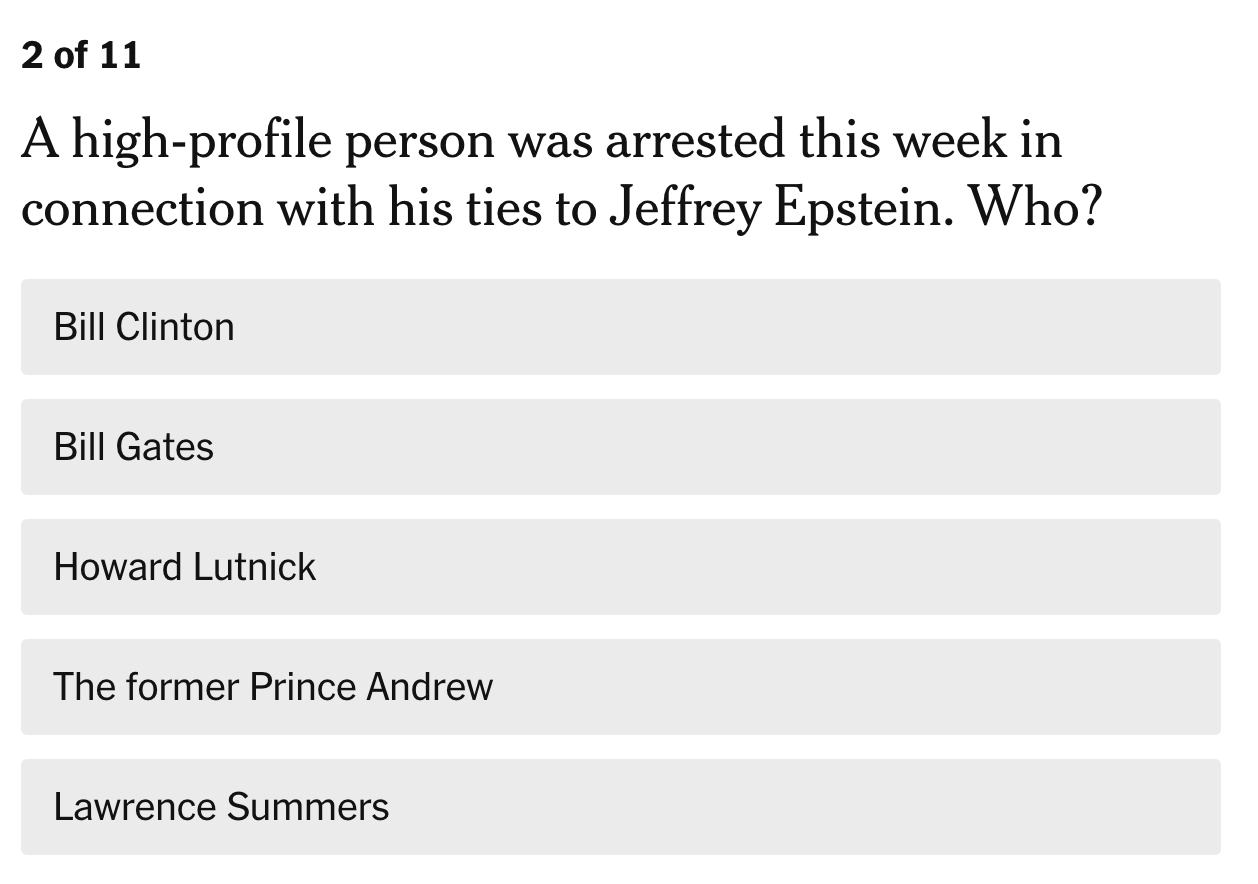Answer with Howard Lutnick
Image resolution: width=1258 pixels, height=884 pixels.
[620, 567]
